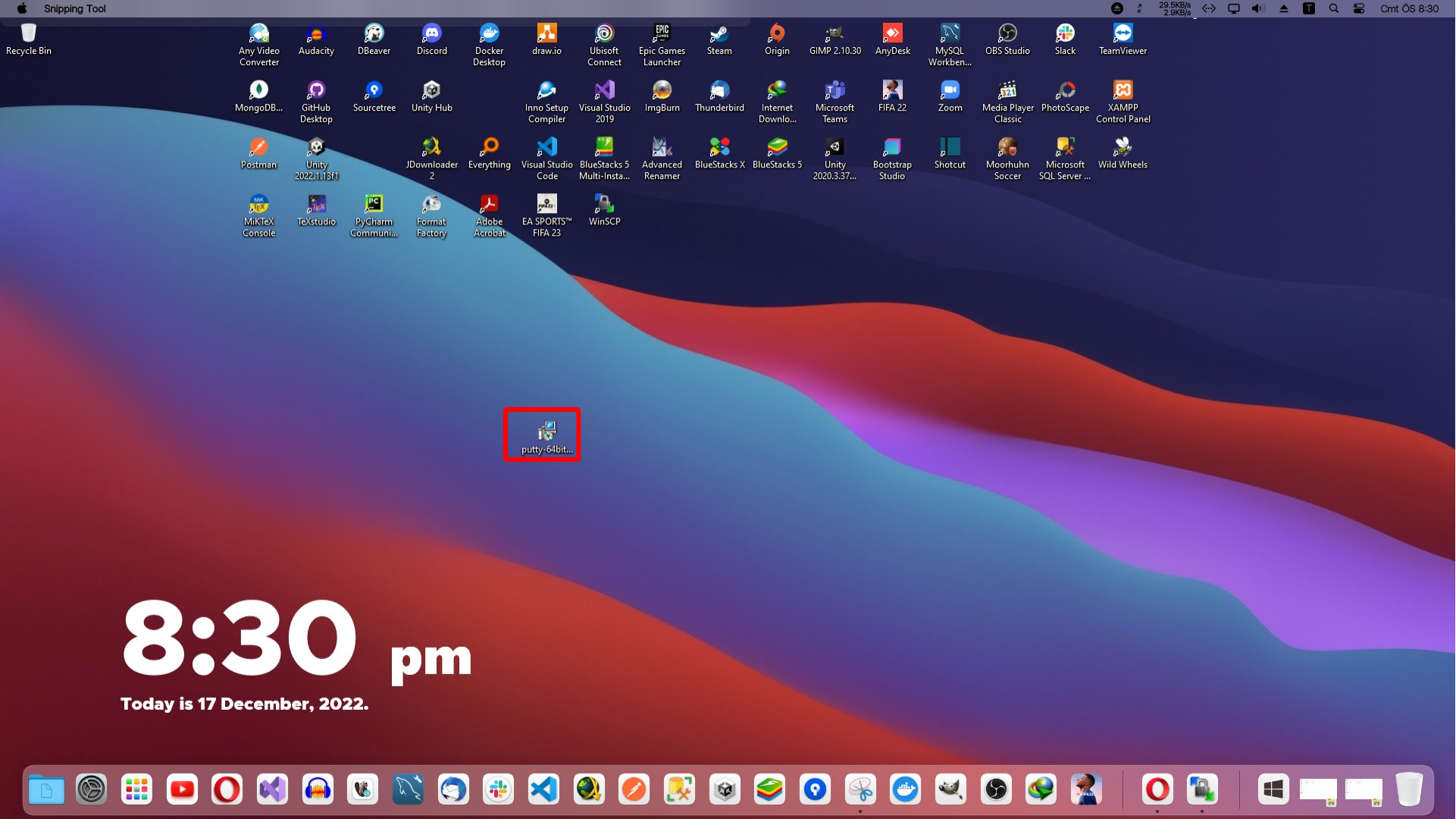The image size is (1456, 819).
Task: Select the PyCharm Community shortcut
Action: (374, 216)
